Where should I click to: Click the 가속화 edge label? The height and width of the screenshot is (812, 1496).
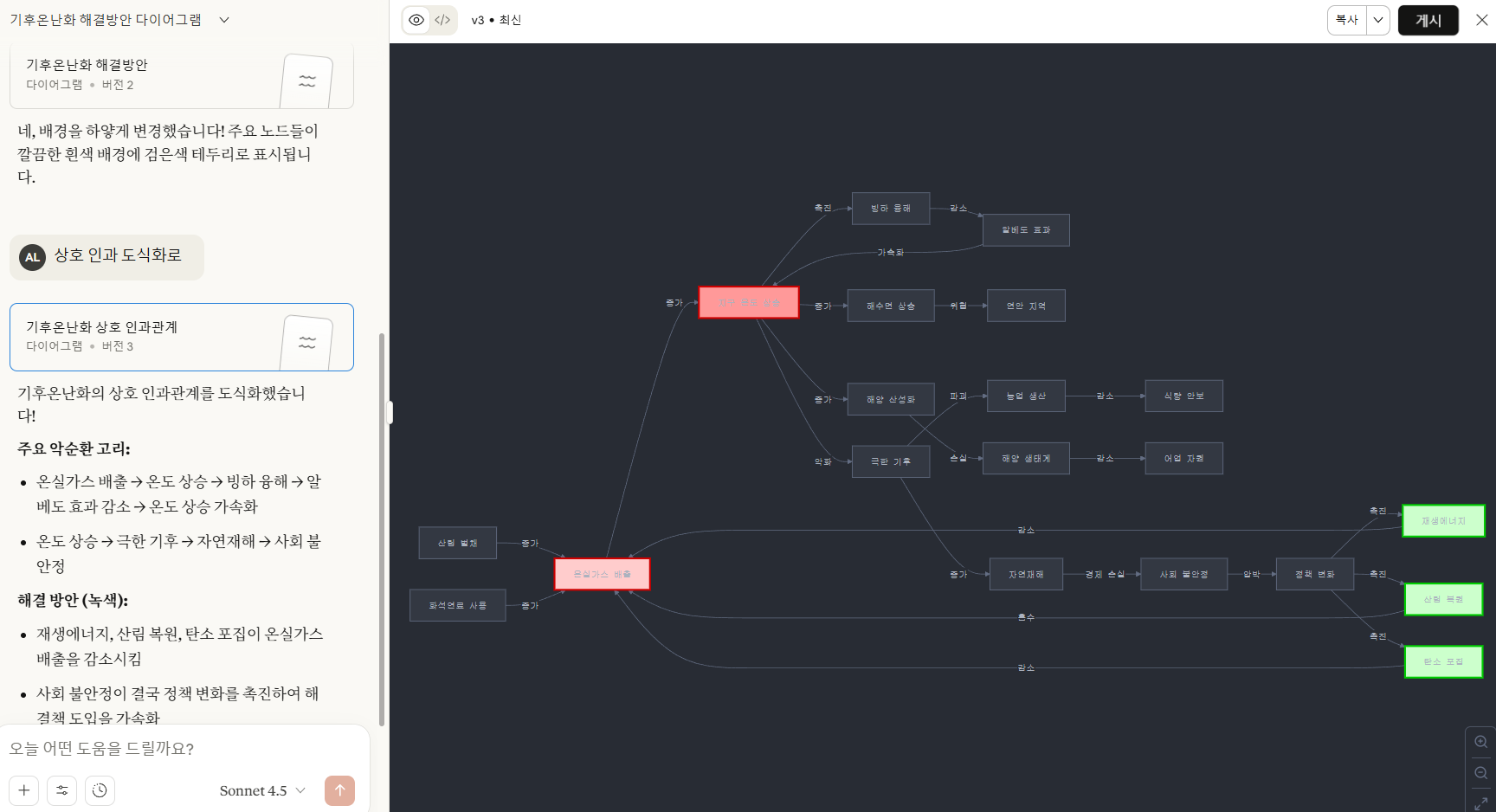(890, 253)
